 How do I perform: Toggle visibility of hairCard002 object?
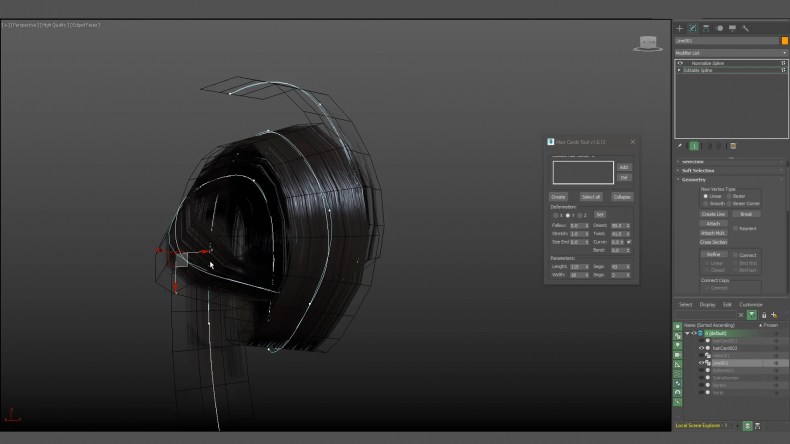(701, 348)
